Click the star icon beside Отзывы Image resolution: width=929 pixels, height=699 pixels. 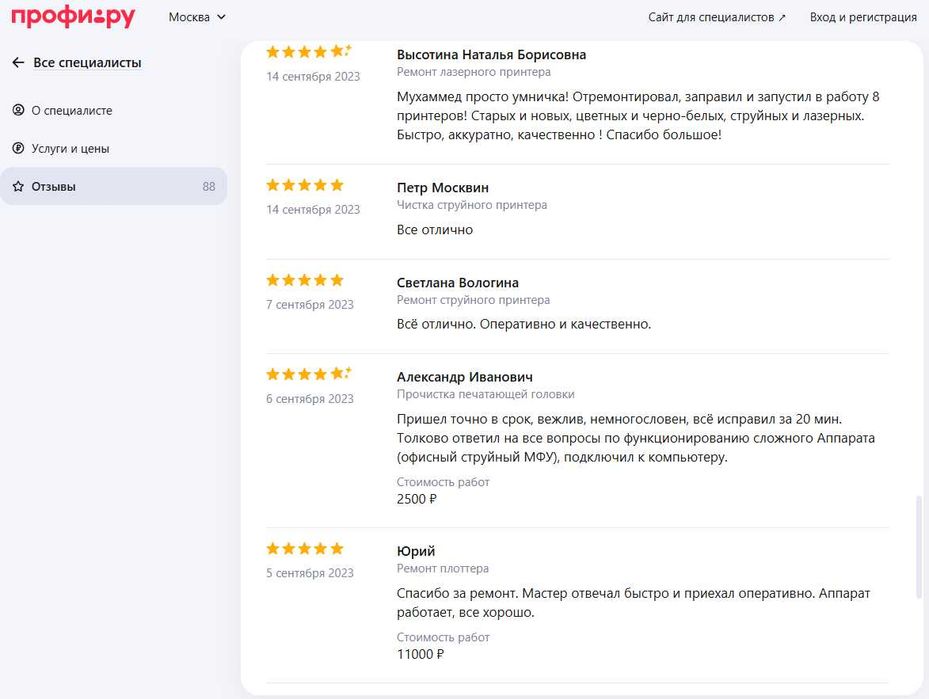point(18,186)
